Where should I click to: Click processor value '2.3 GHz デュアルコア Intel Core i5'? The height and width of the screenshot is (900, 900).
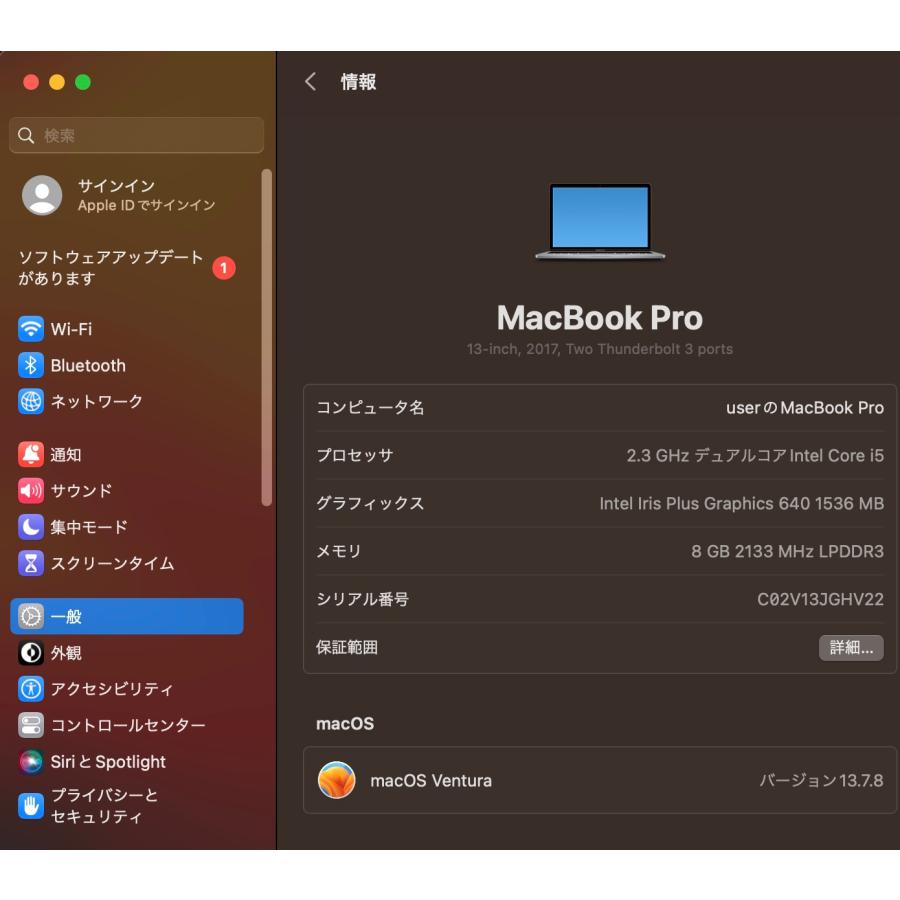[x=755, y=455]
